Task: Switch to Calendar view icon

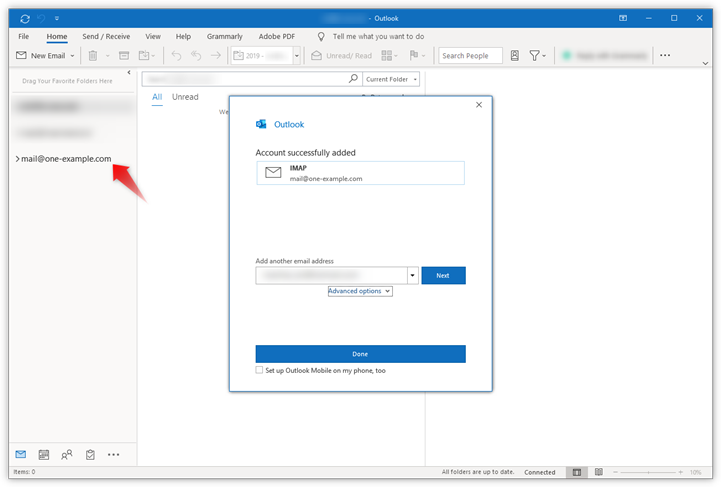Action: point(44,455)
